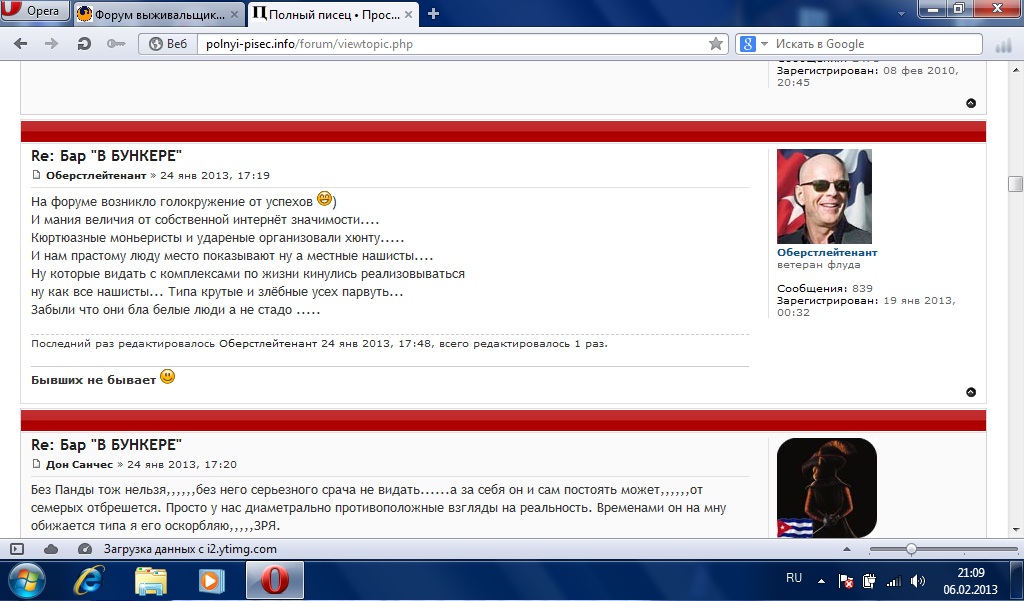
Task: Reload the page with the refresh icon
Action: tap(84, 44)
